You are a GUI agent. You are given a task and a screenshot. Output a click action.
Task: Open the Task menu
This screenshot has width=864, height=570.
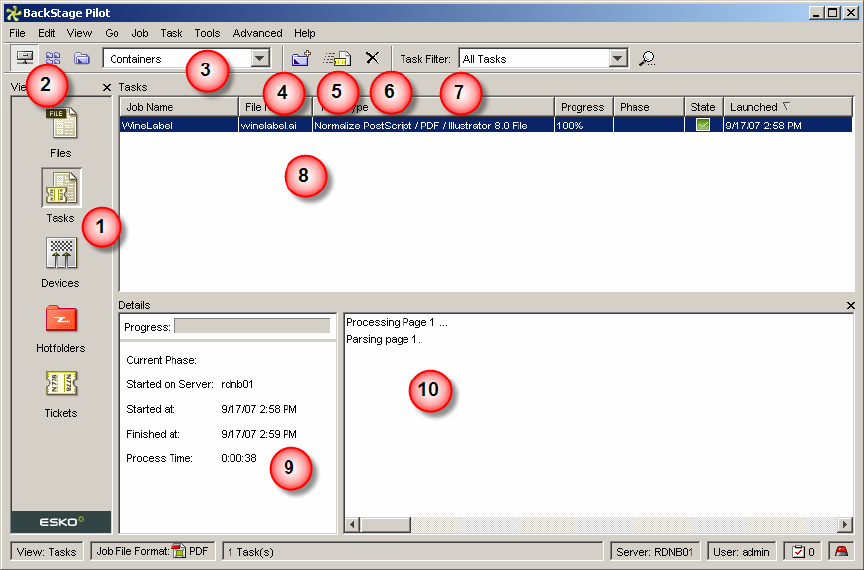tap(171, 33)
